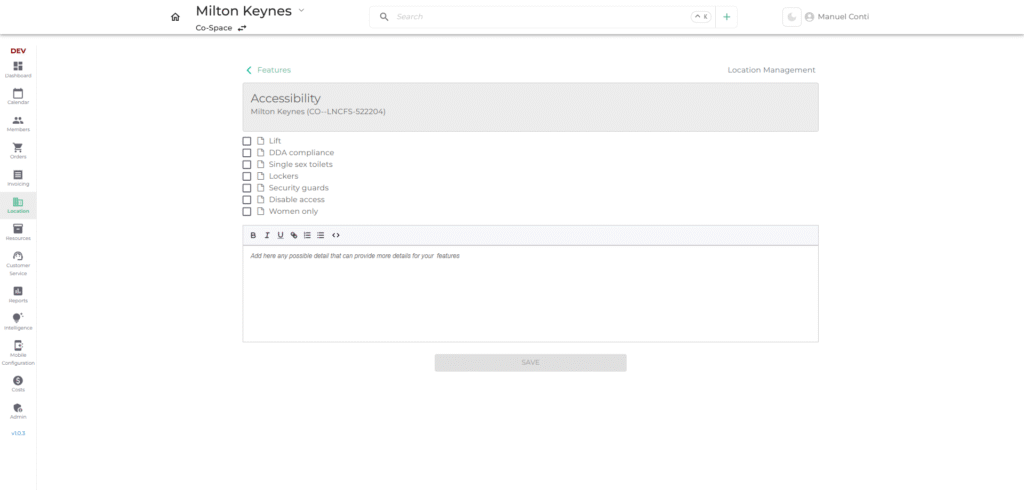
Task: Expand the Milton Keynes location dropdown
Action: [x=301, y=10]
